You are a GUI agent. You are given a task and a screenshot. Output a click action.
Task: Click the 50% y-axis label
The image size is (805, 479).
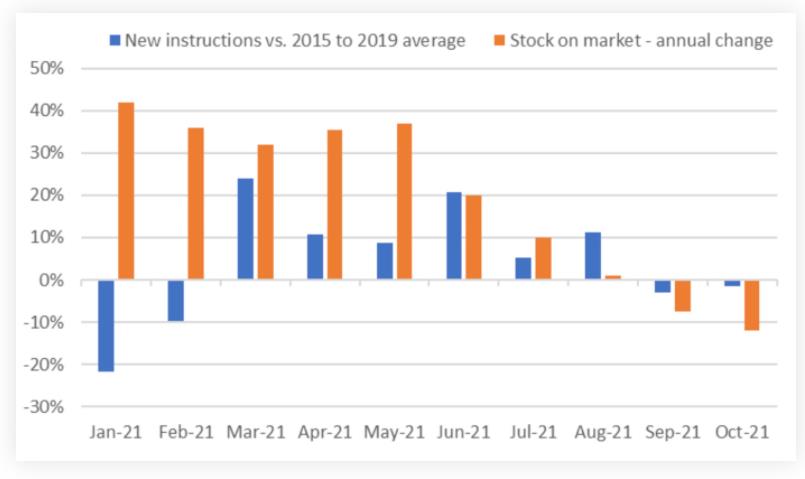tap(48, 69)
